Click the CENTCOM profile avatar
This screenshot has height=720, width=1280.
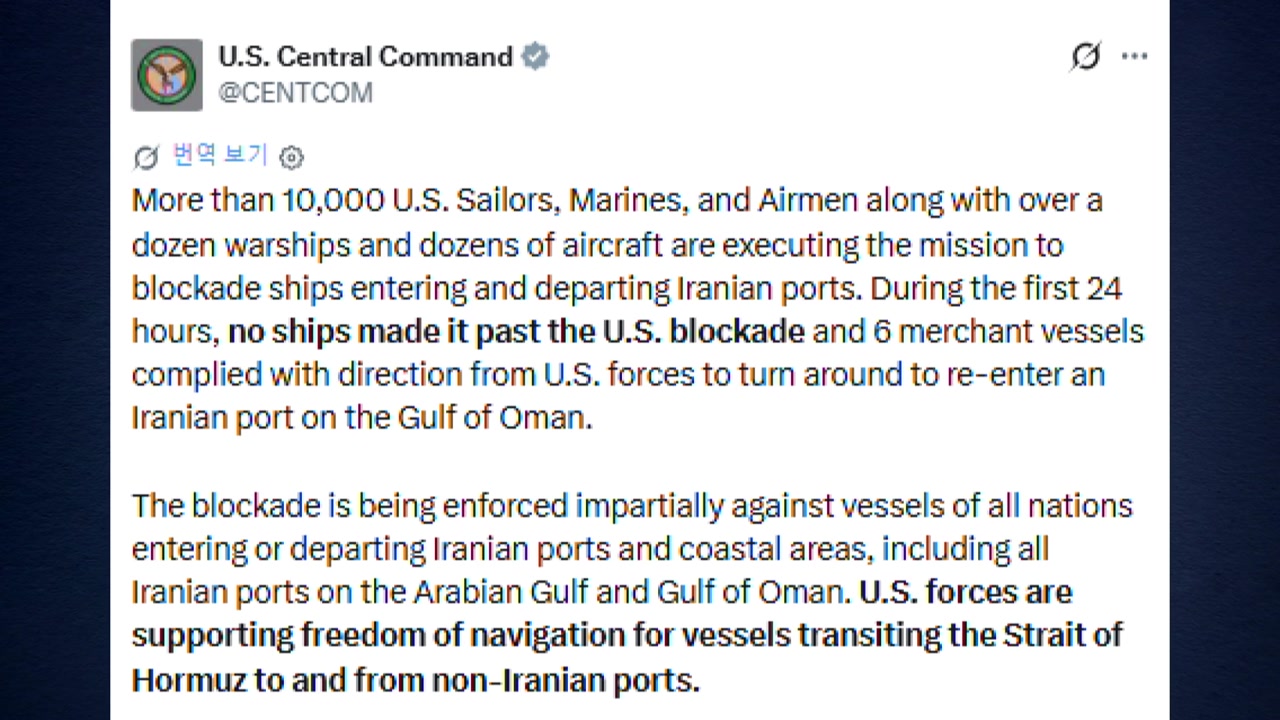(x=166, y=75)
